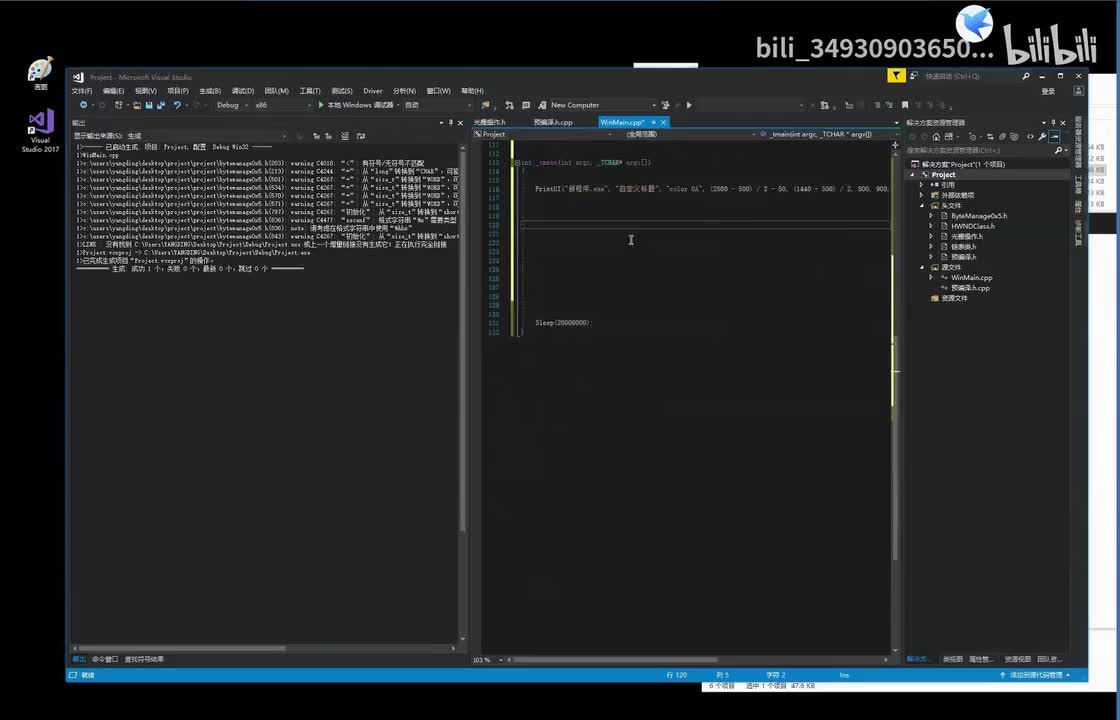Image resolution: width=1120 pixels, height=720 pixels.
Task: Open the 帮助(H) menu
Action: pyautogui.click(x=472, y=91)
